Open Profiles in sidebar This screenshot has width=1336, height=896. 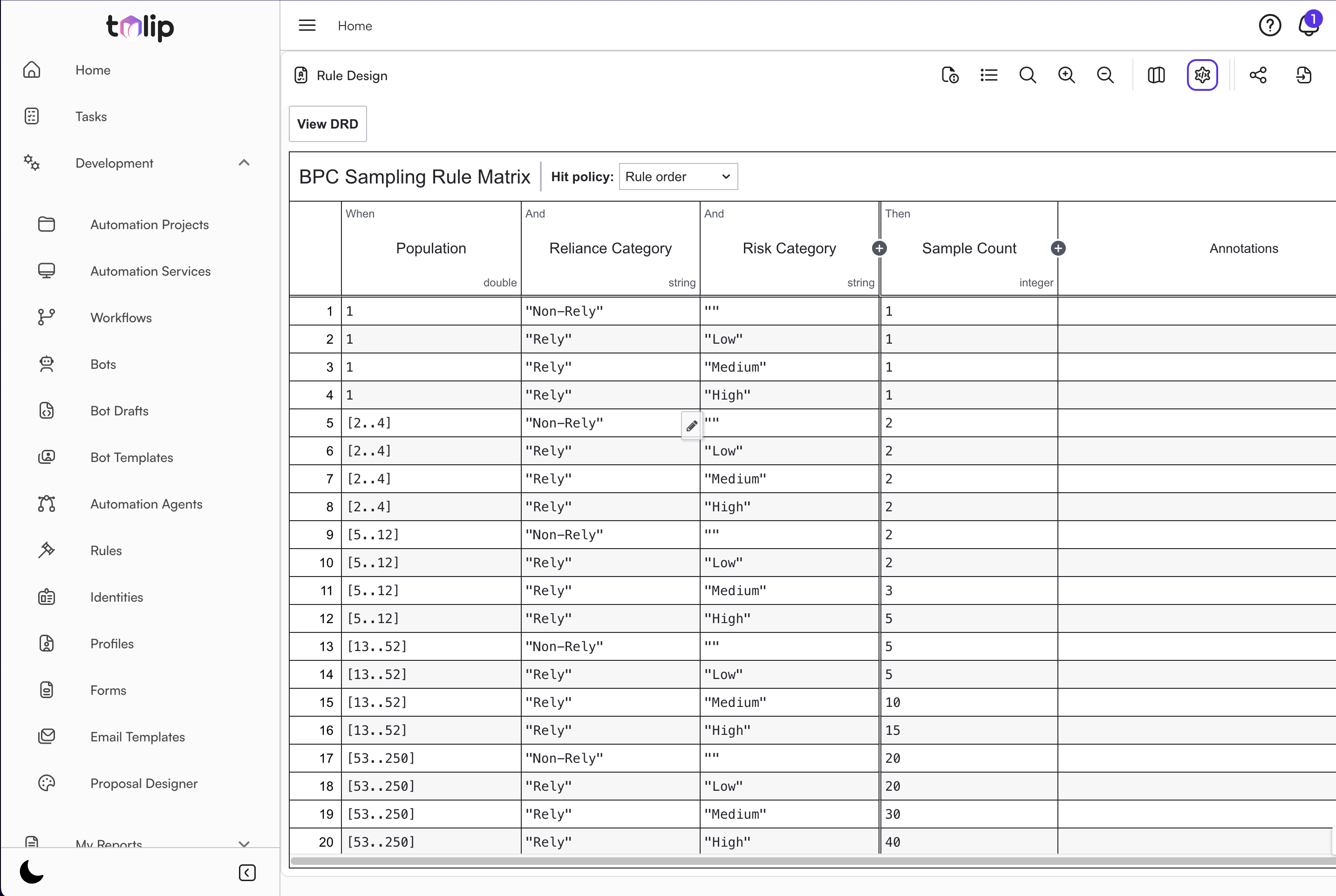tap(112, 644)
